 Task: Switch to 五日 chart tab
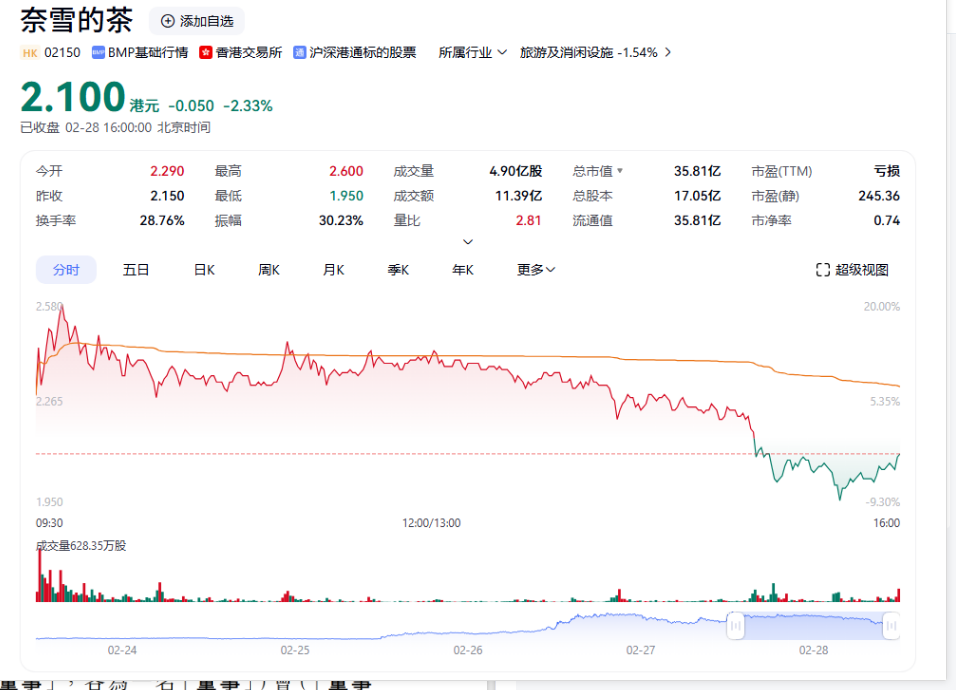pos(136,270)
